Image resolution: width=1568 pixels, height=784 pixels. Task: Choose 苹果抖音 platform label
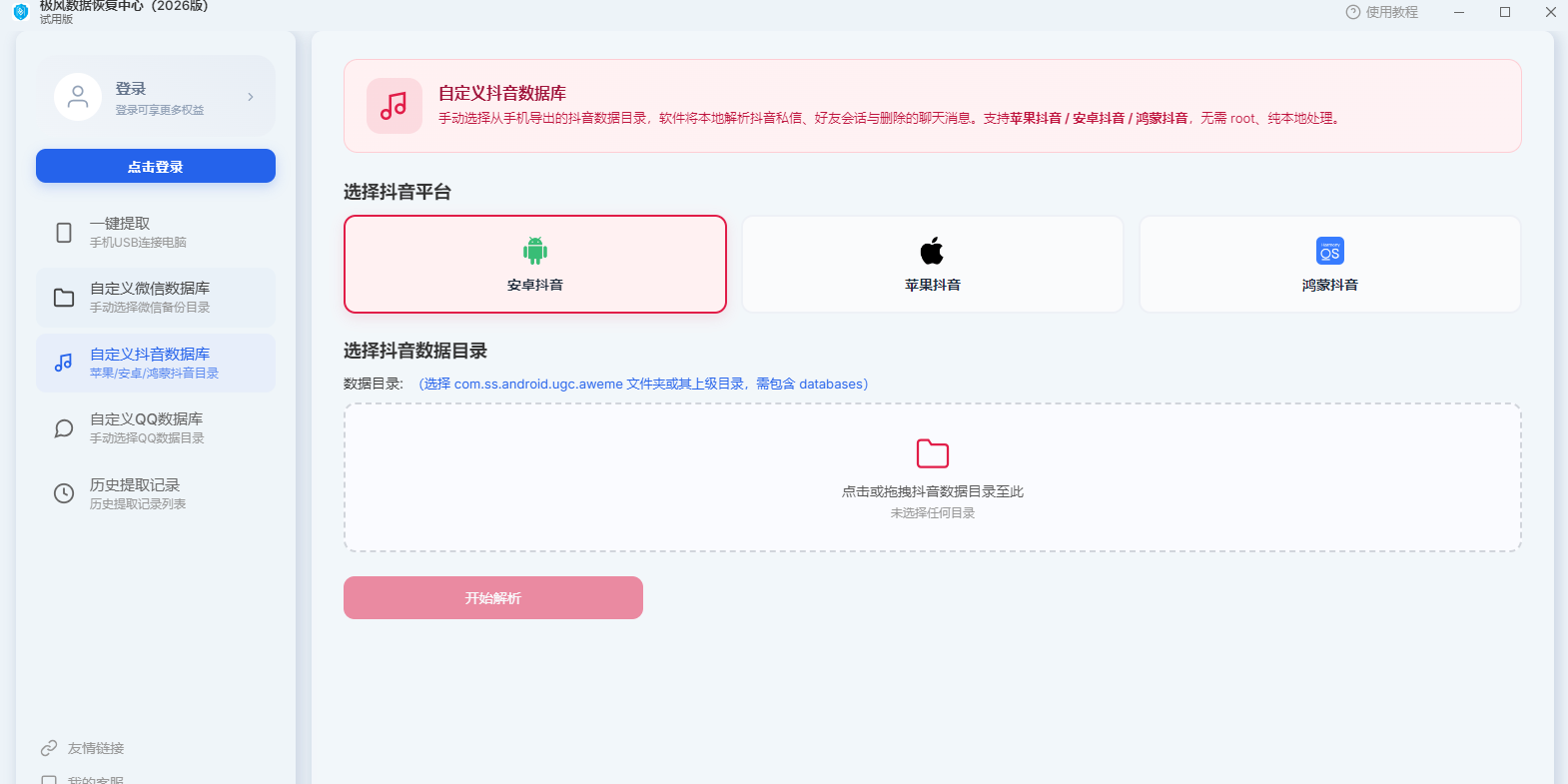[933, 285]
